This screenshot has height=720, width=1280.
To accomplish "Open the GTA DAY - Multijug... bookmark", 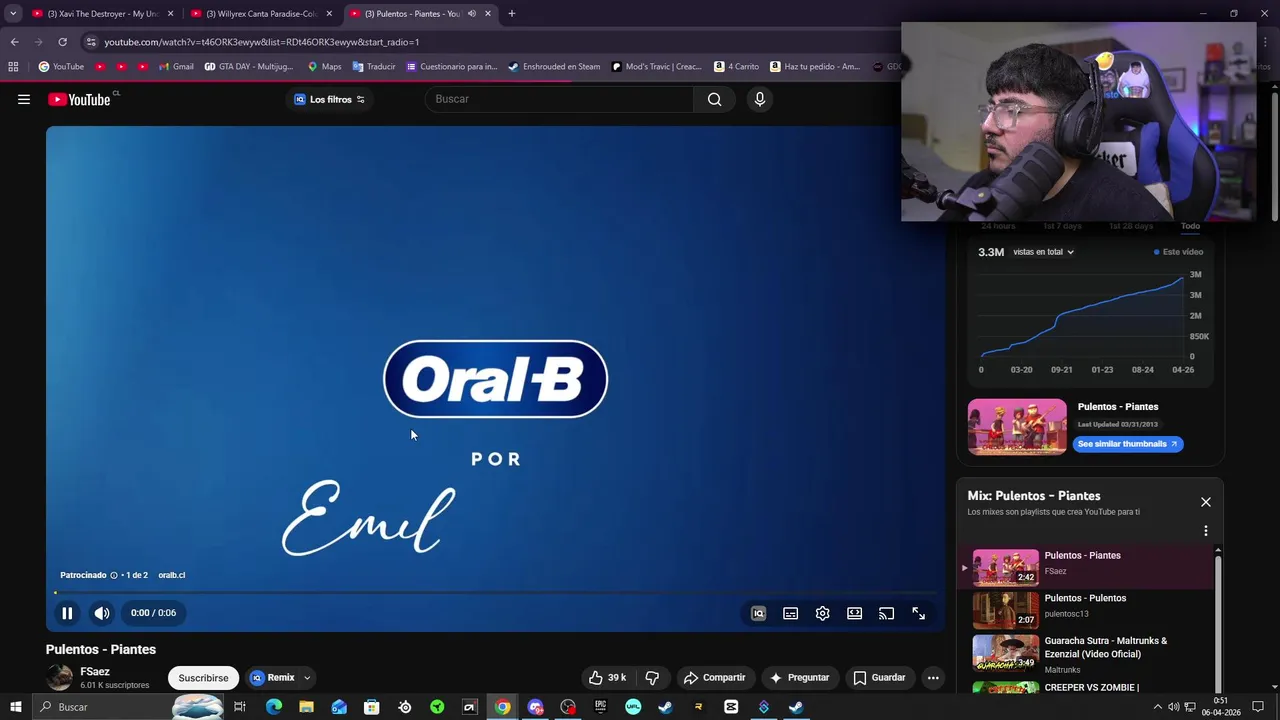I will pos(249,67).
